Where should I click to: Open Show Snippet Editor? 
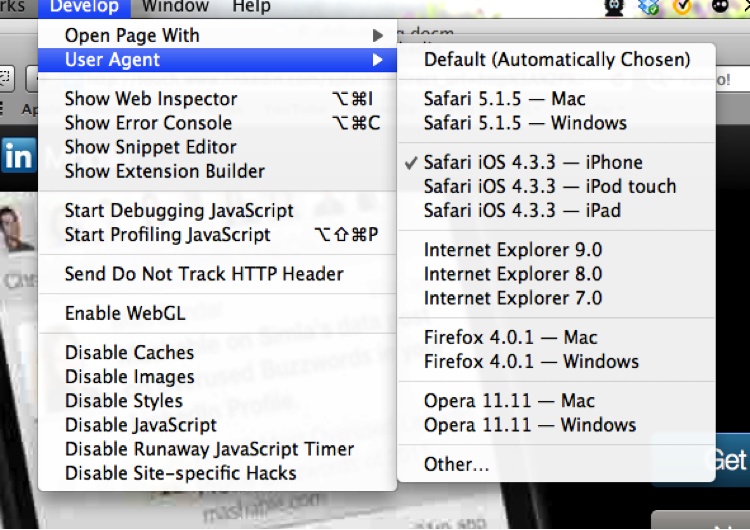click(x=217, y=147)
